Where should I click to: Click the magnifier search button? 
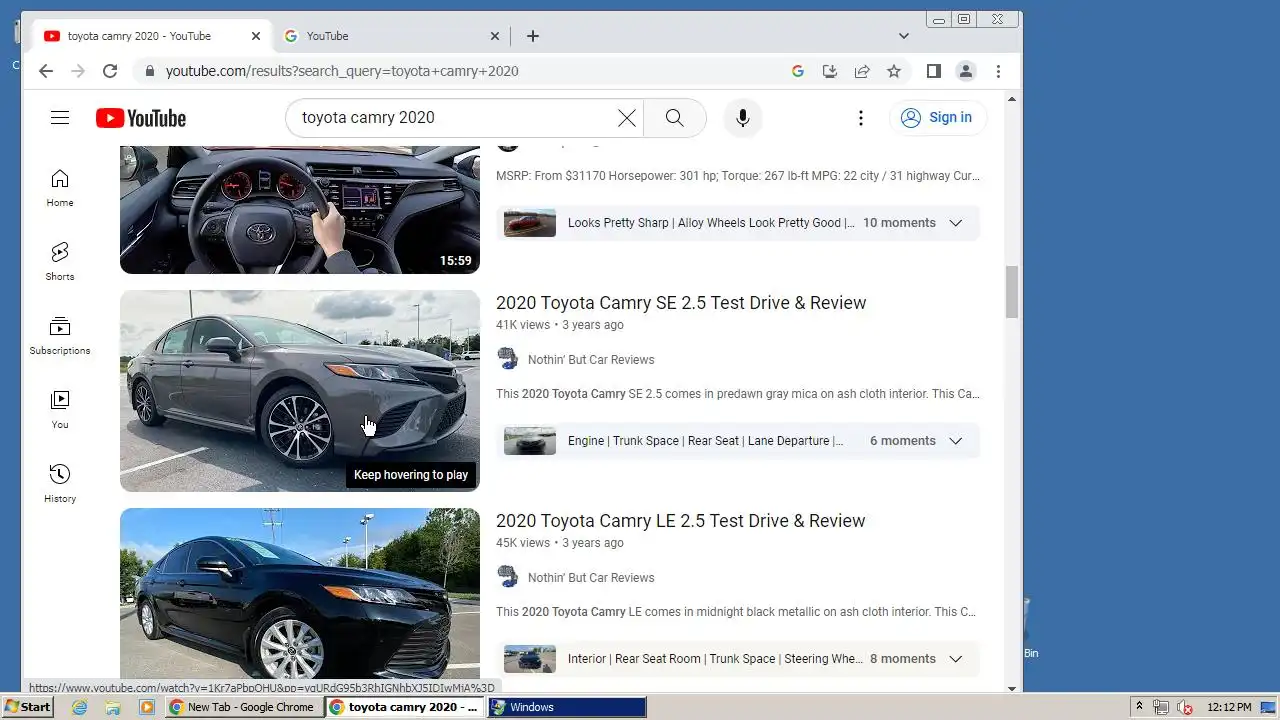coord(675,118)
